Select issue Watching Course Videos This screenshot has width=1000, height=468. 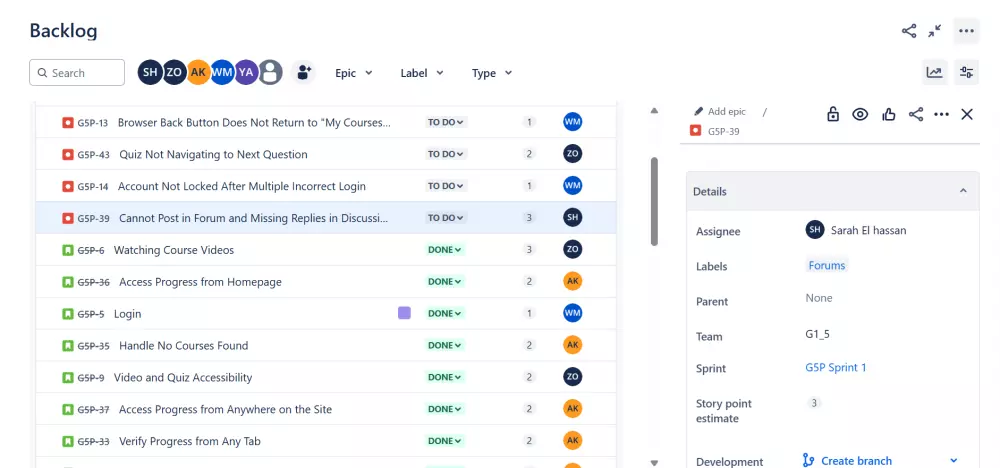tap(173, 250)
